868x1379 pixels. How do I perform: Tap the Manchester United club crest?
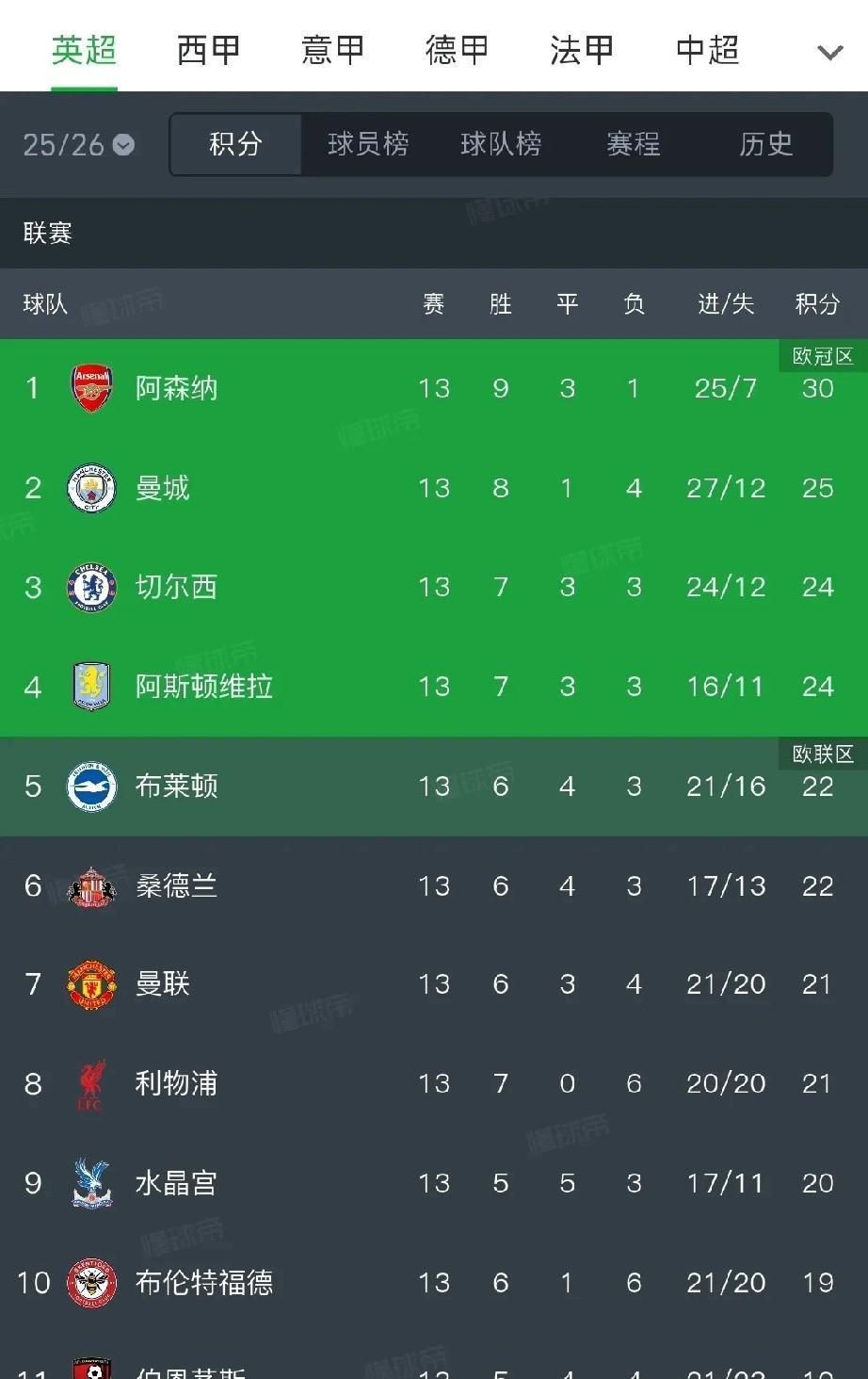92,985
